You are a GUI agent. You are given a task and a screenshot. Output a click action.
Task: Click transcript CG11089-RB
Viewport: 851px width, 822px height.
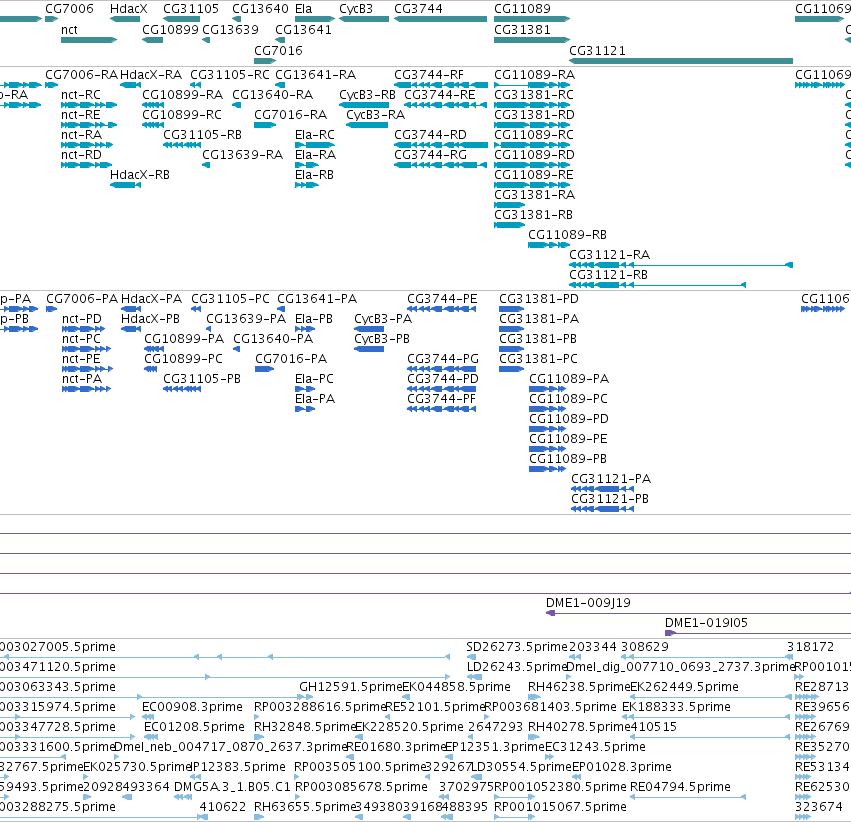pos(549,245)
